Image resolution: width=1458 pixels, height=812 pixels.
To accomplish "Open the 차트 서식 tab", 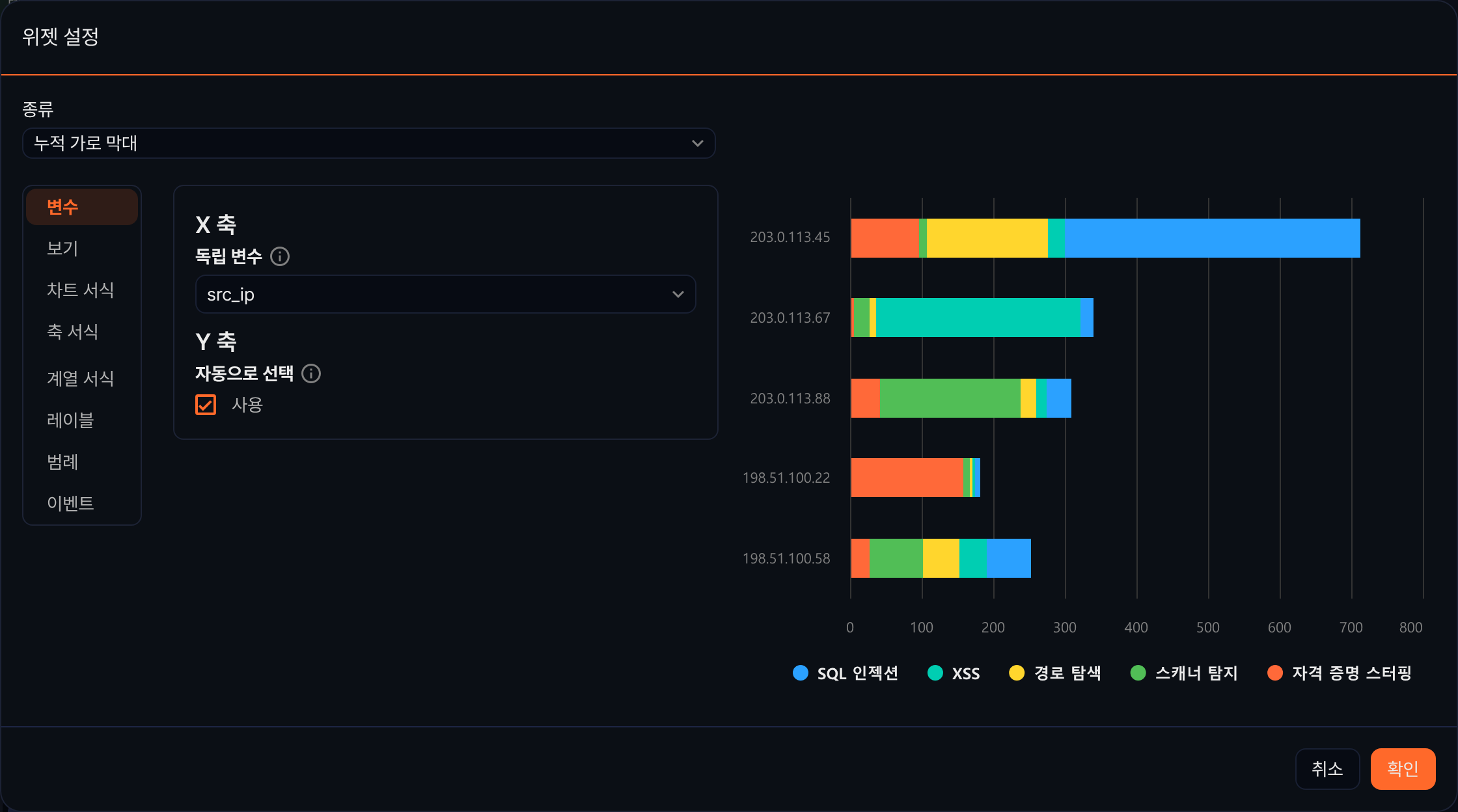I will pos(82,290).
